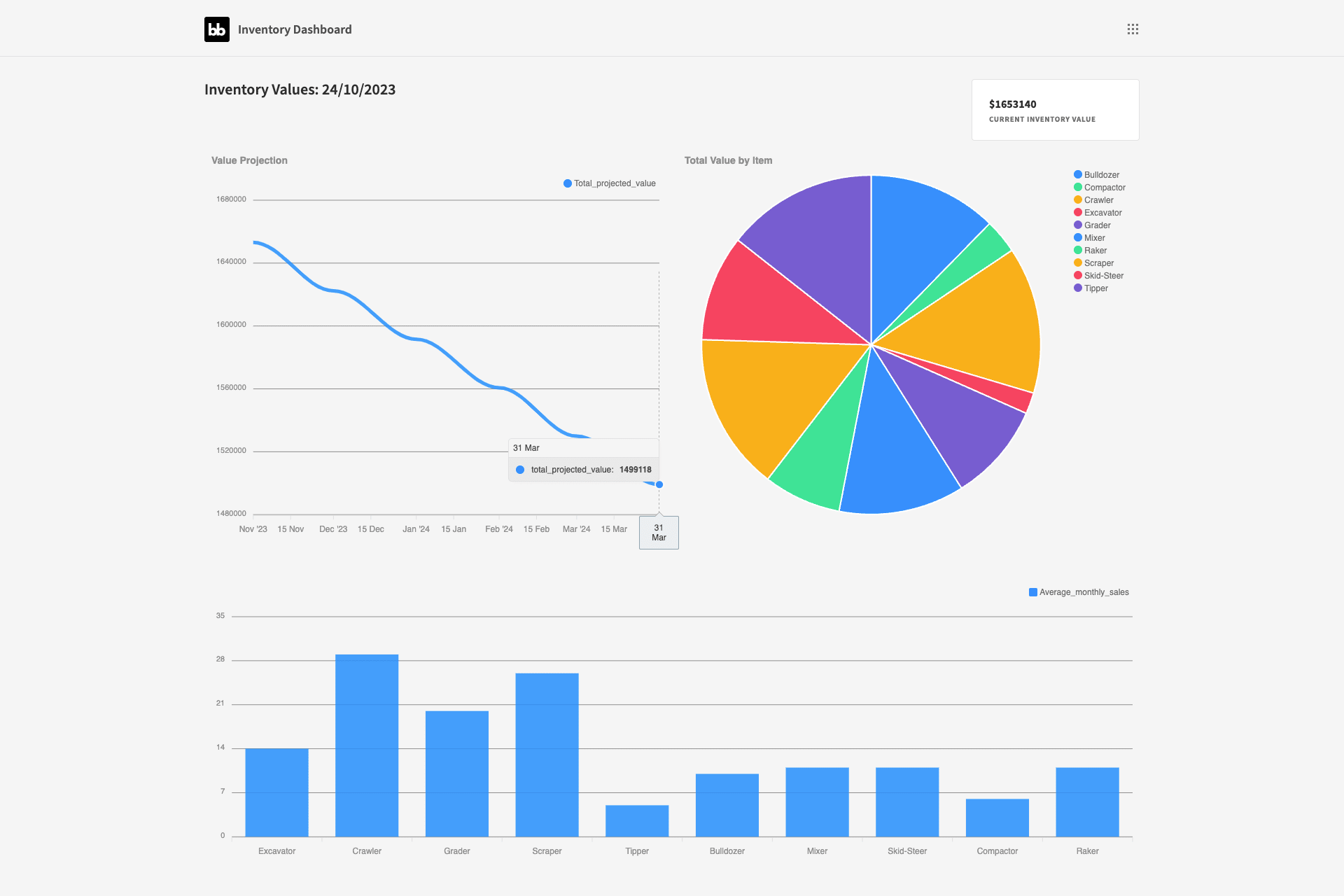This screenshot has width=1344, height=896.
Task: Select the Tipper bar in sales chart
Action: pyautogui.click(x=637, y=820)
